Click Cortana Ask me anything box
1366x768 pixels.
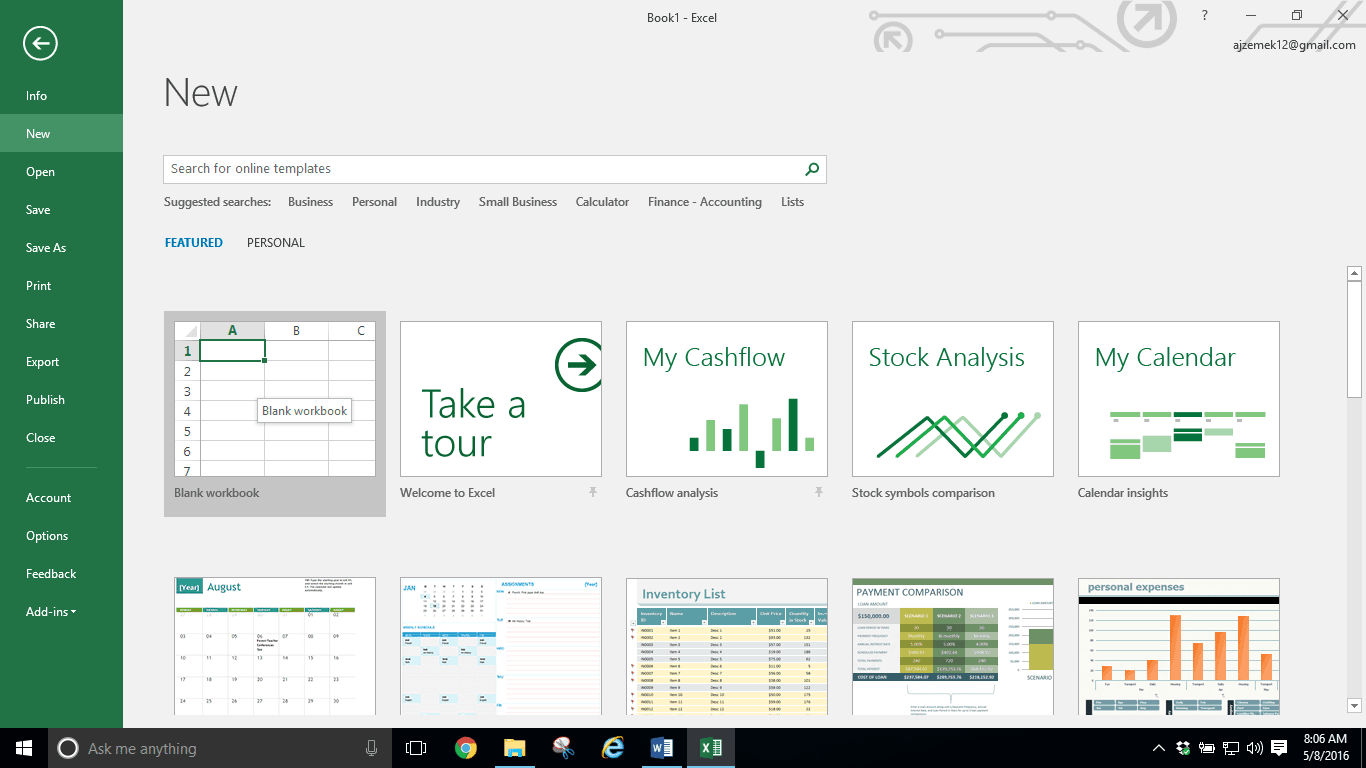pyautogui.click(x=218, y=748)
